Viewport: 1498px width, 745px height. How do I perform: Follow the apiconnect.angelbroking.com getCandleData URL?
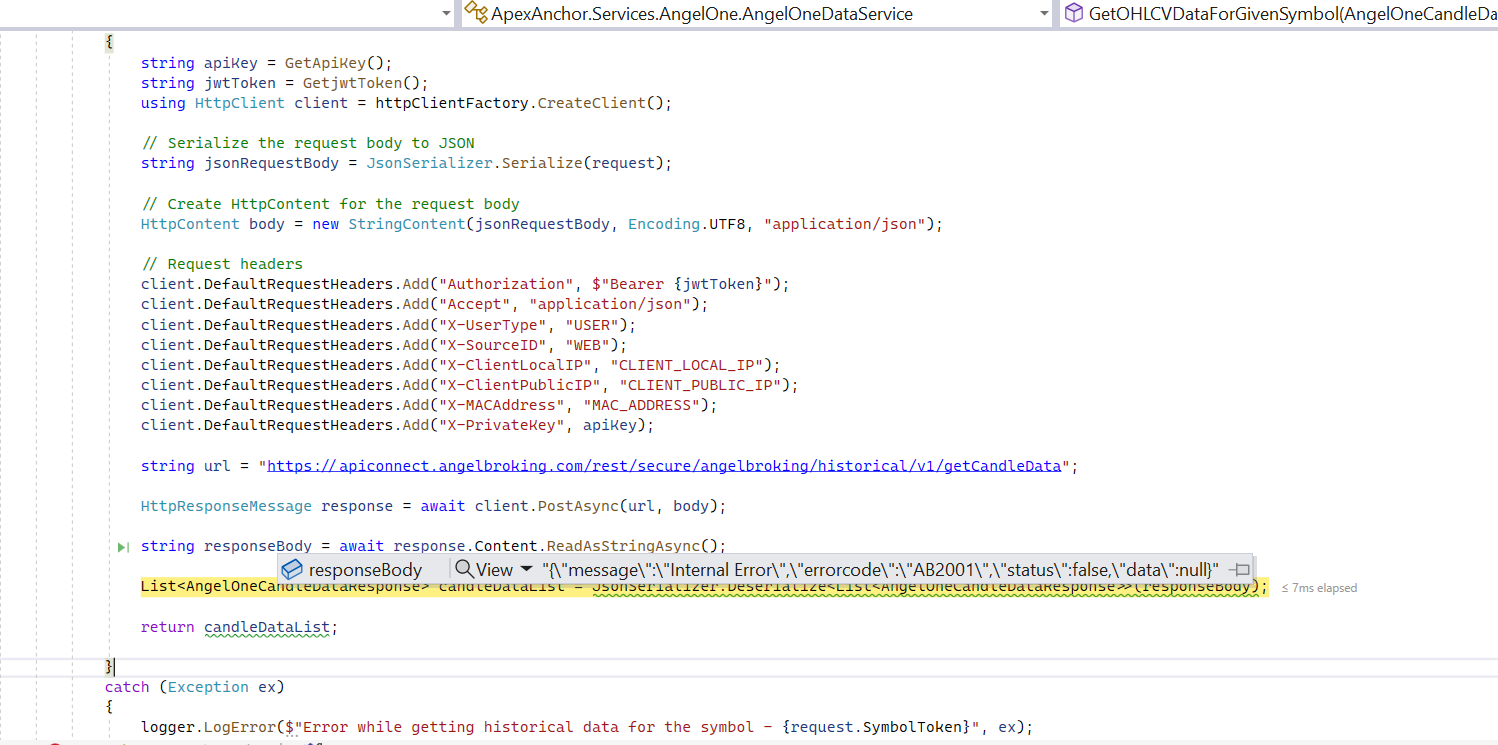664,466
